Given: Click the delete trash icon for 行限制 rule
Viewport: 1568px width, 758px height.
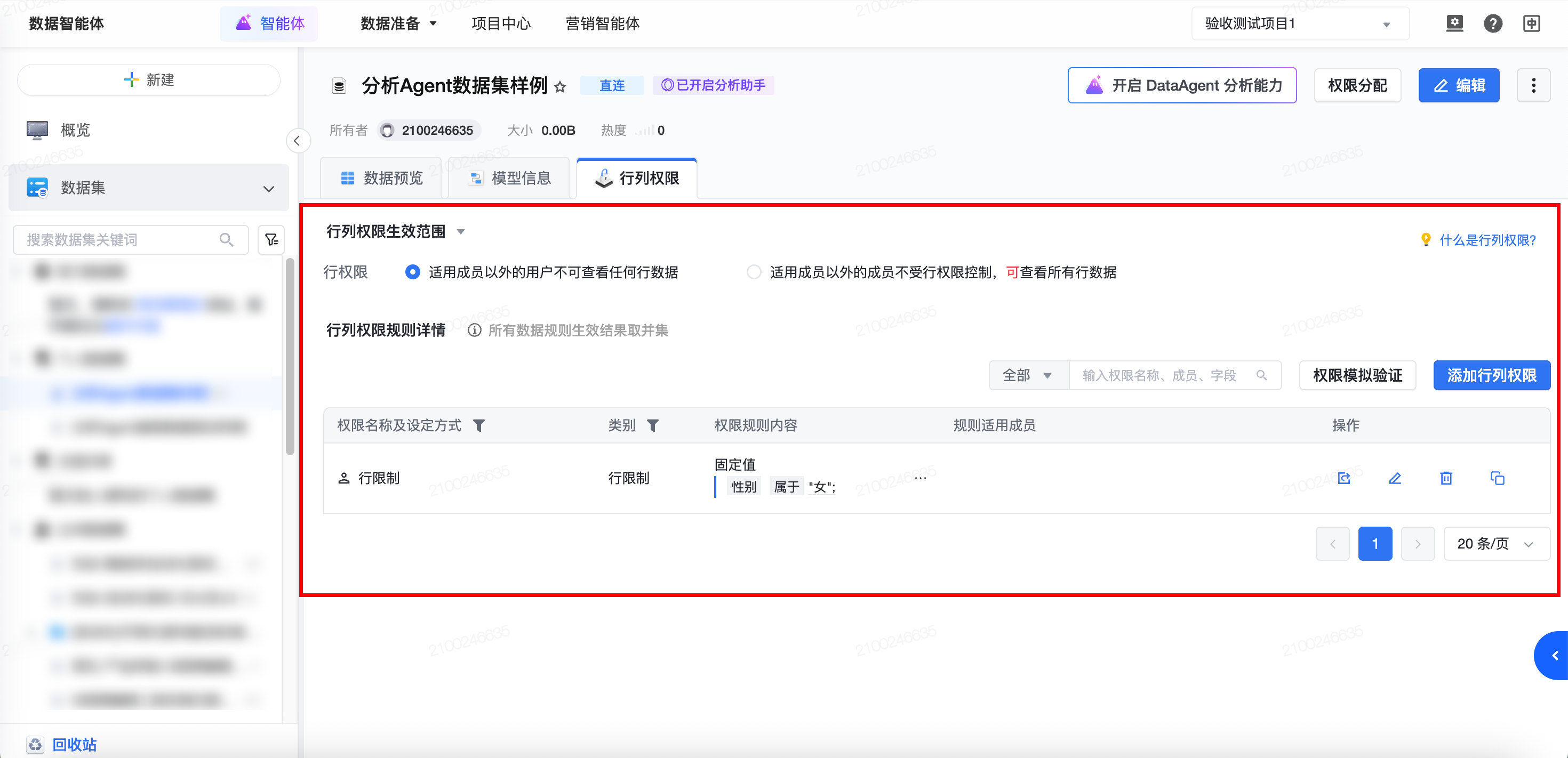Looking at the screenshot, I should [1446, 478].
